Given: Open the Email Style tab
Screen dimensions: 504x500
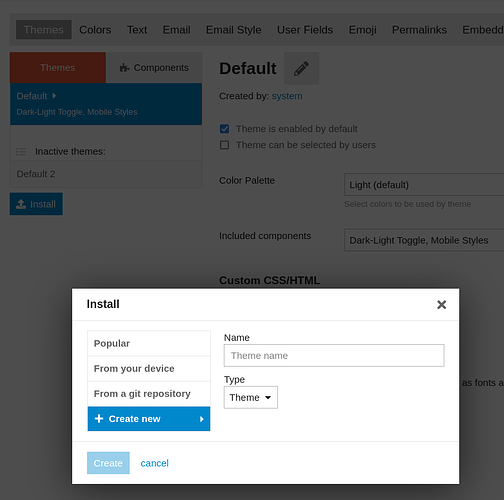Looking at the screenshot, I should pos(233,30).
